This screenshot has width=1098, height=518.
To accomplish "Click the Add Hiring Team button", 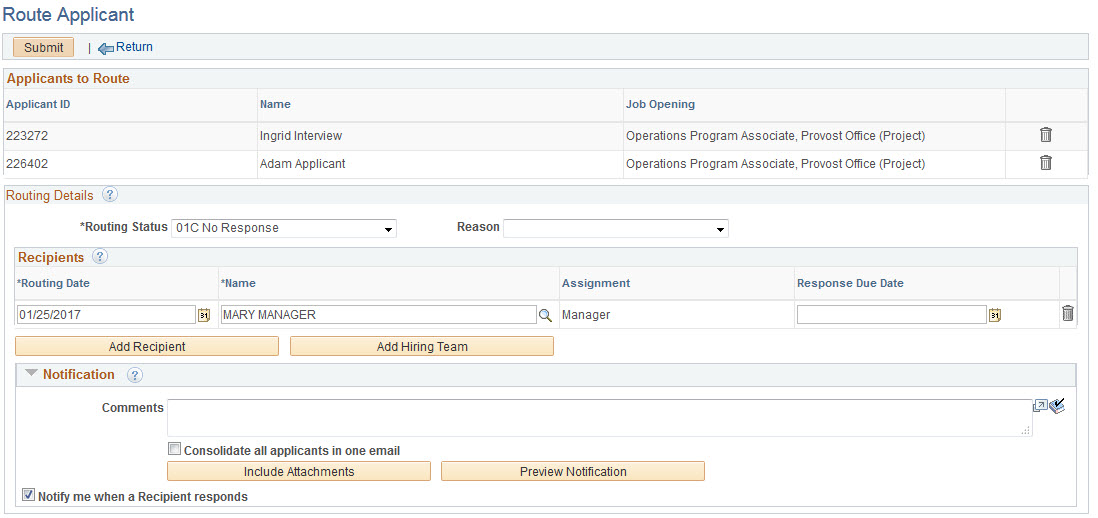I will (x=422, y=346).
